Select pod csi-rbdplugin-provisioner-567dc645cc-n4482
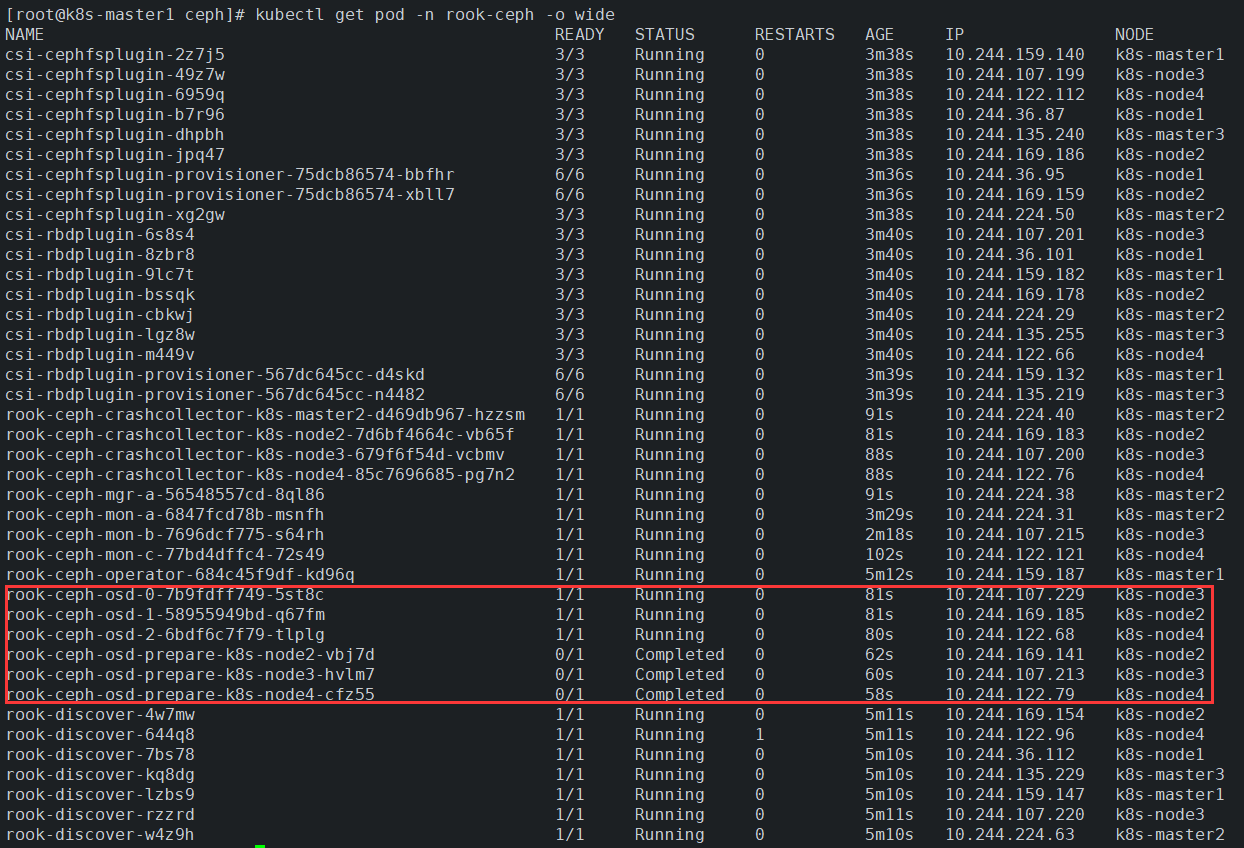 click(215, 394)
